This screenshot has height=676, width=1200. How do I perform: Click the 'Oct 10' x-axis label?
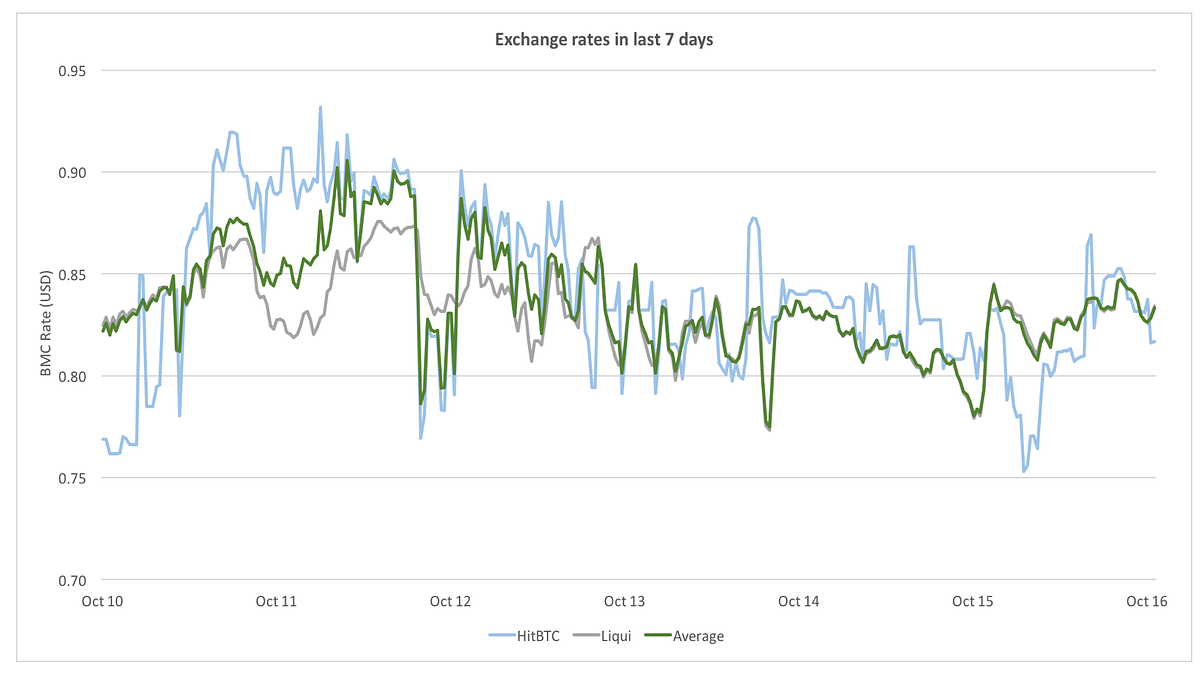(101, 602)
